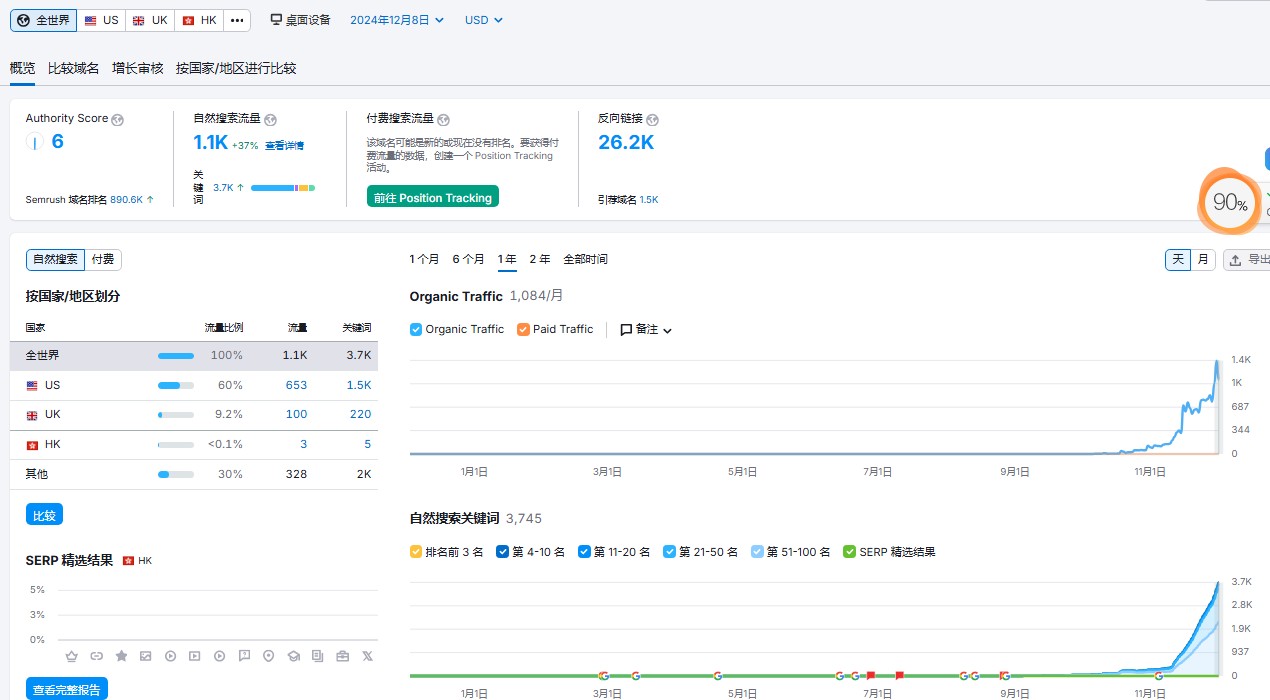Click the desktop monitor icon by 桌面设备
Viewport: 1270px width, 700px height.
pos(276,20)
